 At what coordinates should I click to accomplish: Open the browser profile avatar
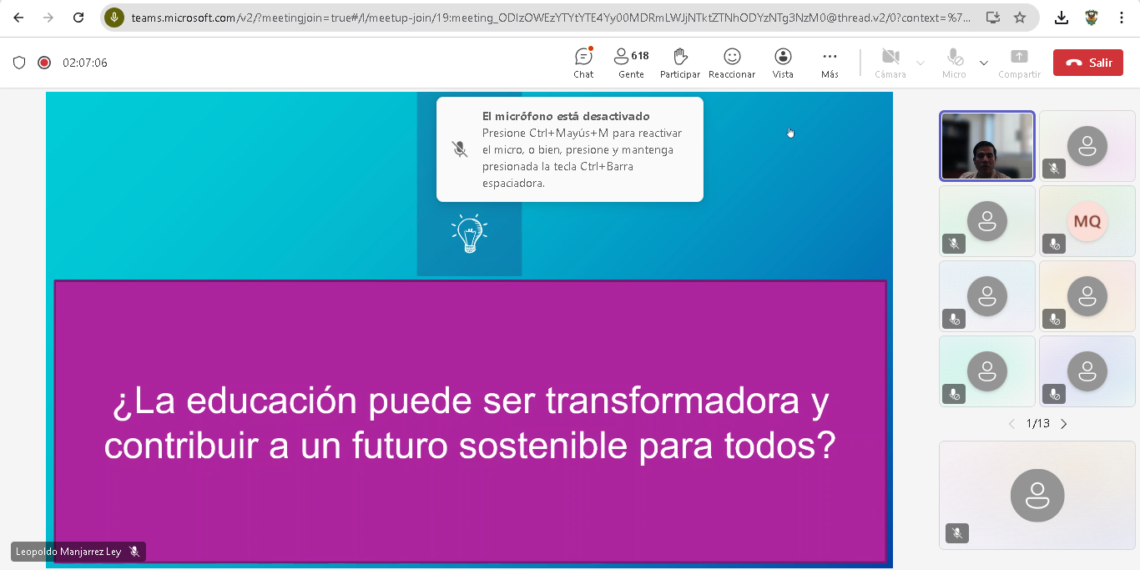tap(1091, 18)
